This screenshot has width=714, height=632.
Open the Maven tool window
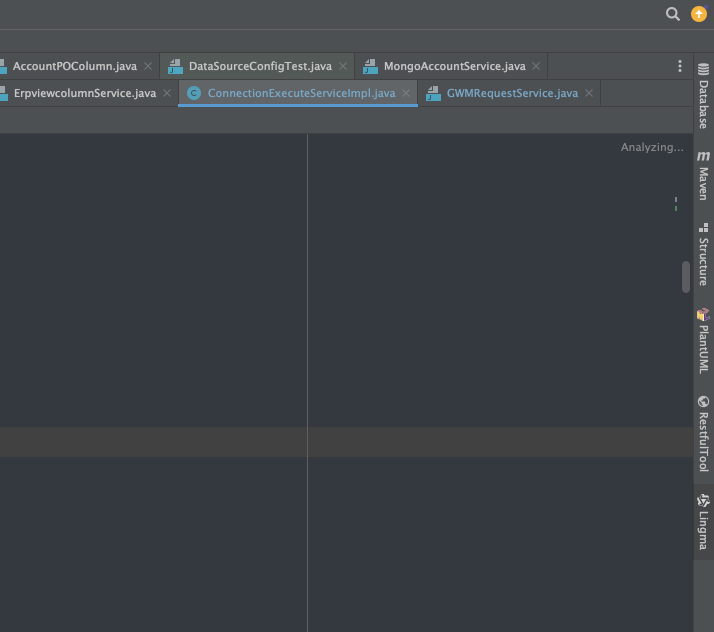(704, 175)
